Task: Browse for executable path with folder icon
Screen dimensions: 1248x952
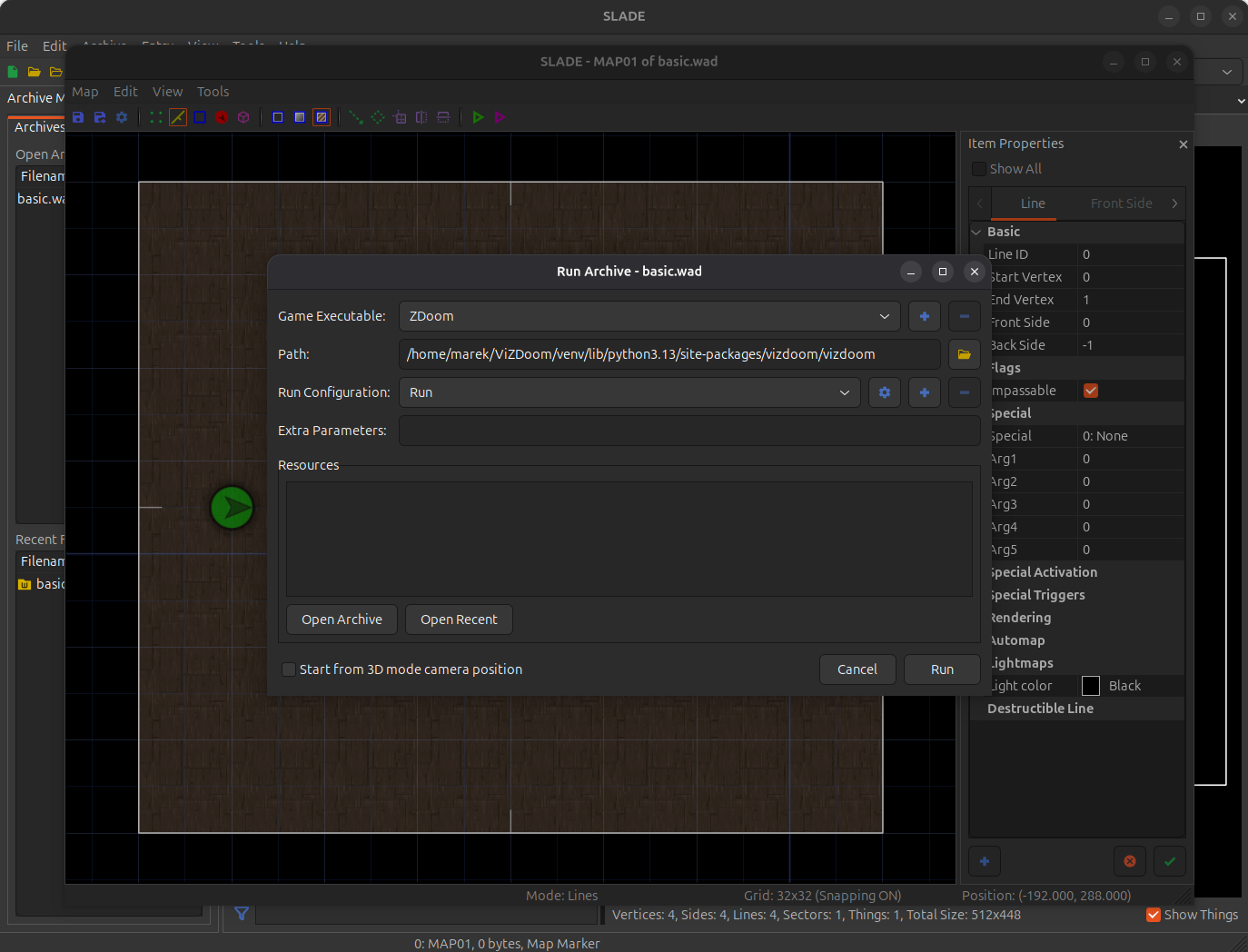Action: point(965,354)
